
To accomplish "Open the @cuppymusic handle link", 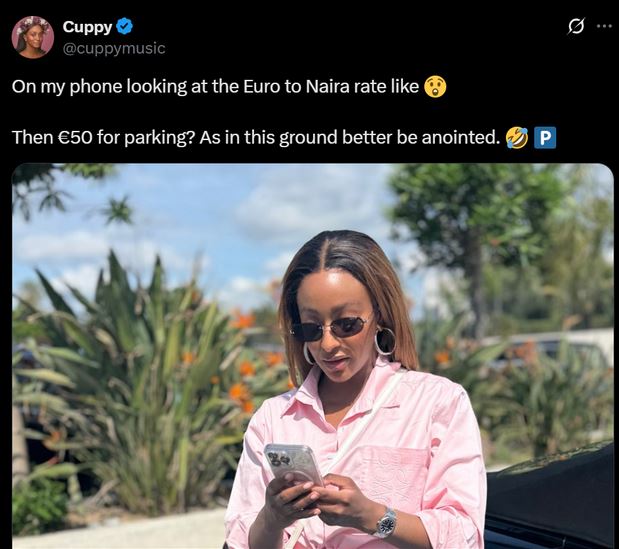I will (x=114, y=48).
